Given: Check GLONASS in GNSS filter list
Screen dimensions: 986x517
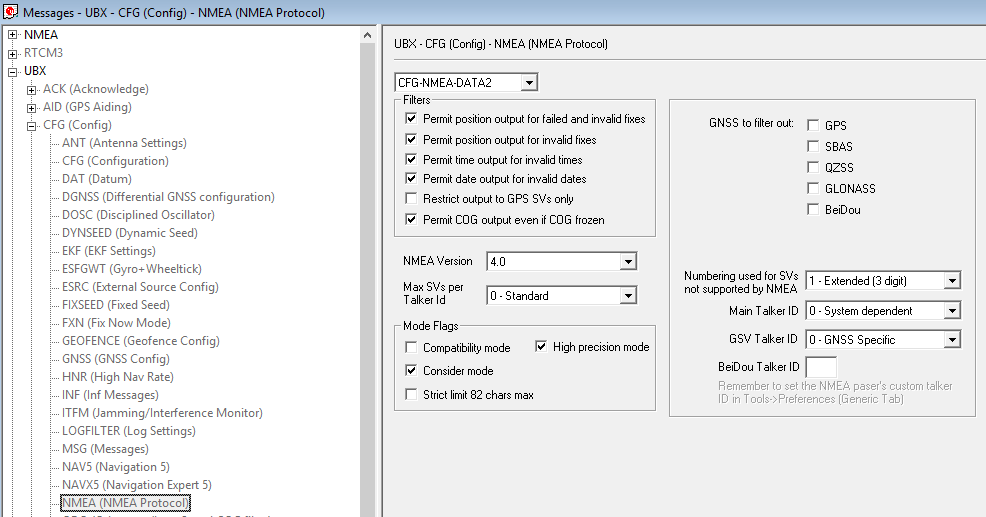Looking at the screenshot, I should pyautogui.click(x=813, y=189).
